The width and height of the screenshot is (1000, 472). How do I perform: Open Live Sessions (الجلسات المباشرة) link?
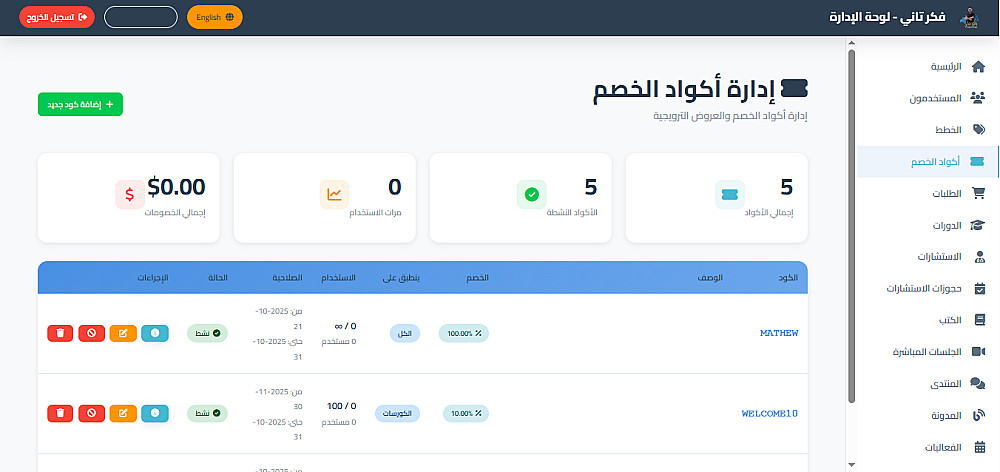click(928, 351)
